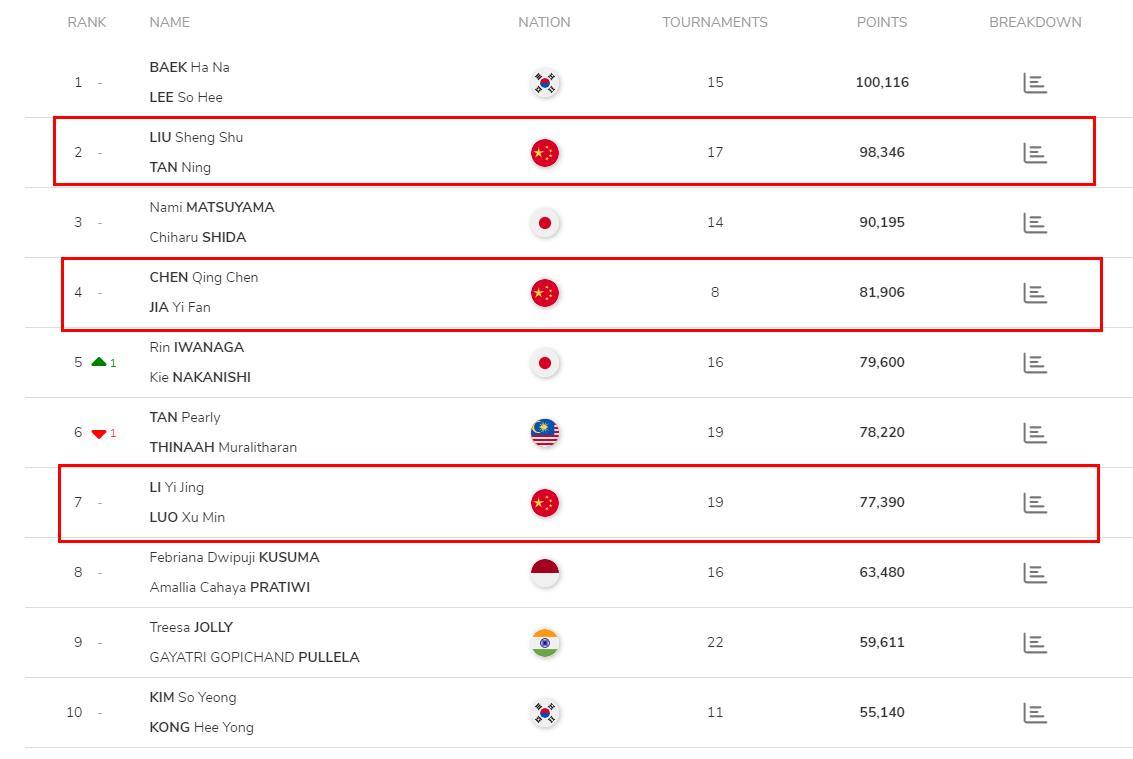Open breakdown for KIM So Yeong pair

(x=1035, y=713)
